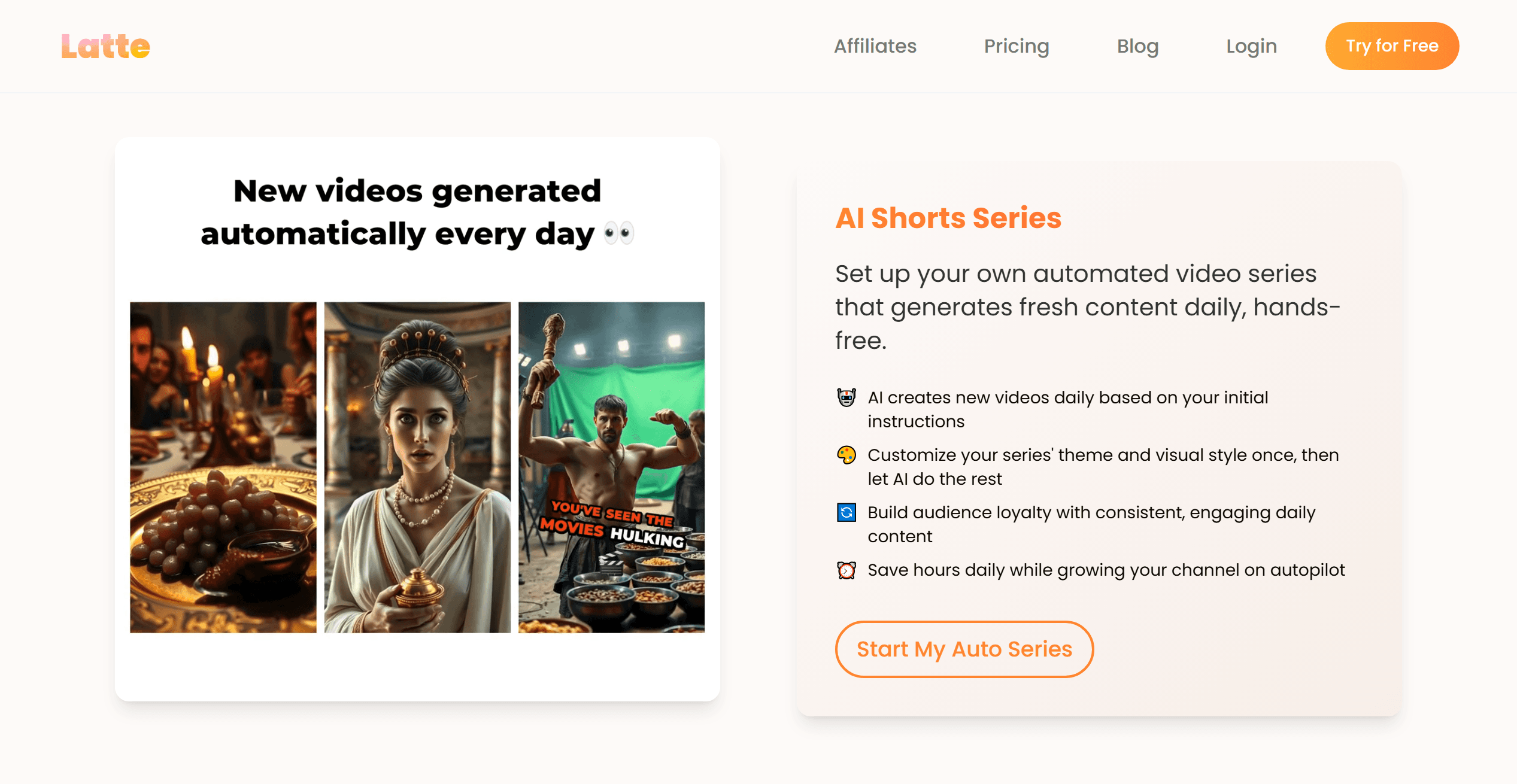Screen dimensions: 1517x784
Task: Open the green screen gladiator thumbnail
Action: 611,467
